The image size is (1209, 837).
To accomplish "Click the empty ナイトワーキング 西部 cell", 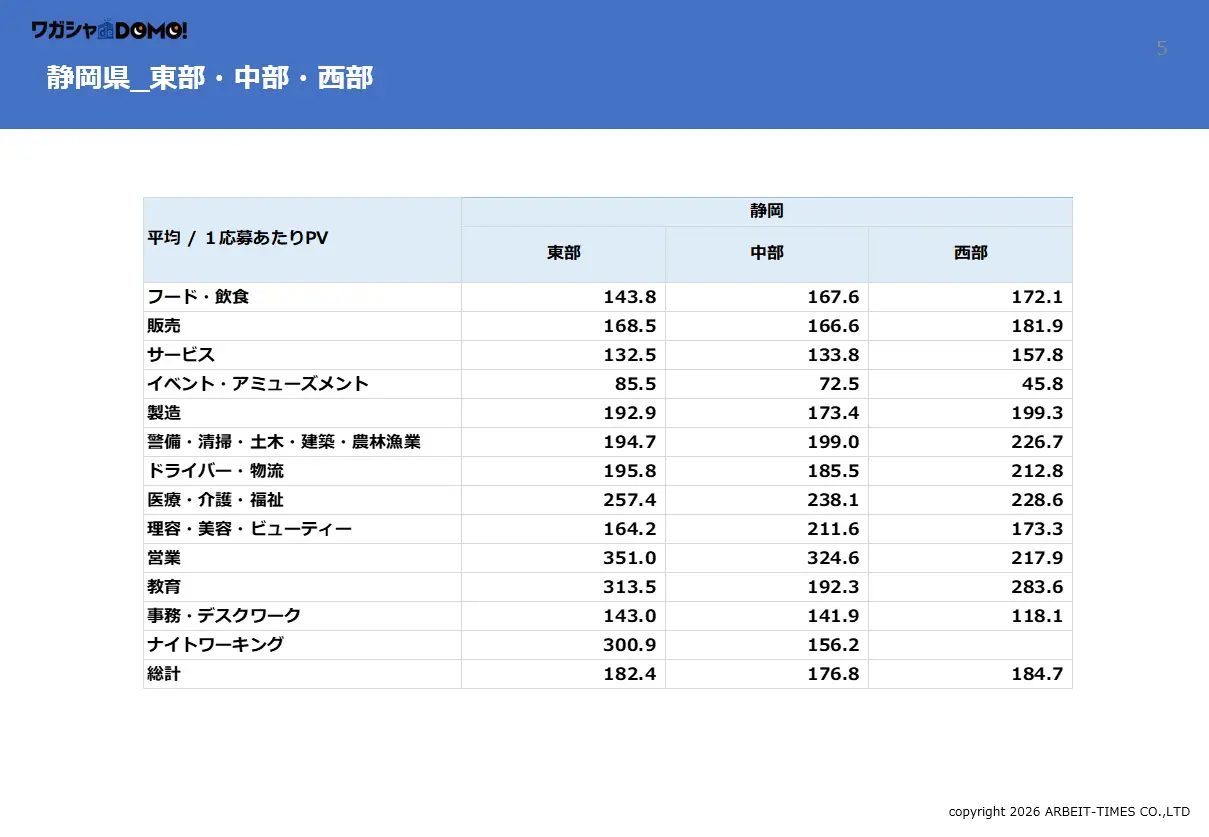I will pos(970,645).
